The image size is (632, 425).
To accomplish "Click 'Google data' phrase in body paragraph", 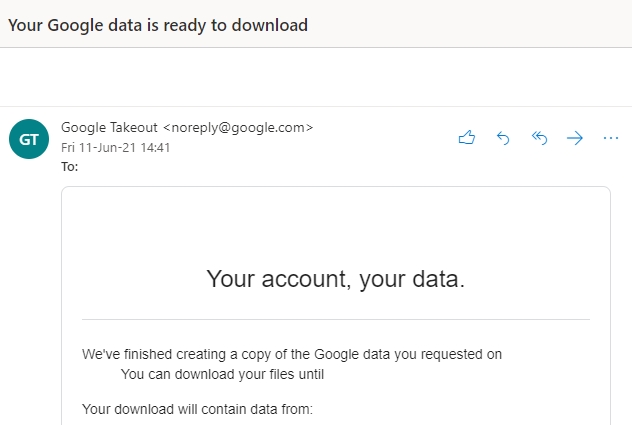I will tap(351, 354).
